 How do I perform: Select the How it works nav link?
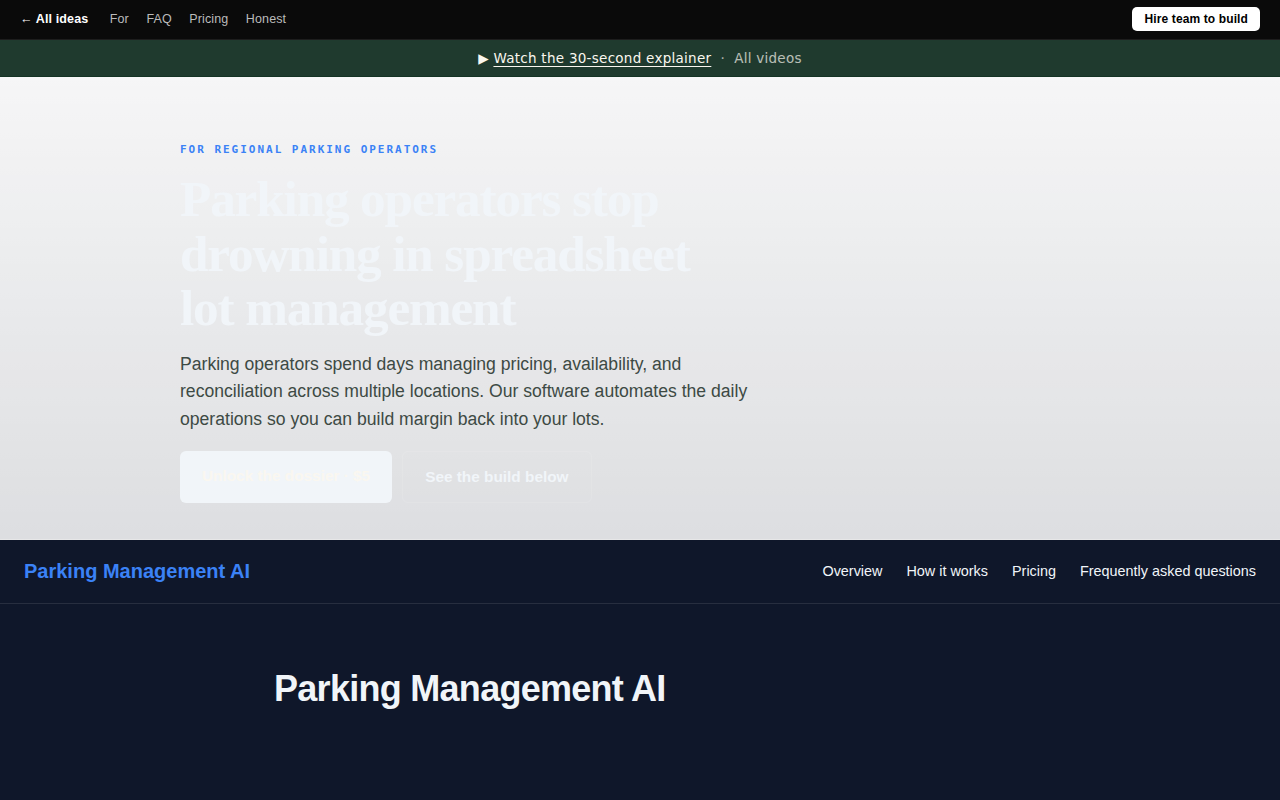pyautogui.click(x=947, y=571)
